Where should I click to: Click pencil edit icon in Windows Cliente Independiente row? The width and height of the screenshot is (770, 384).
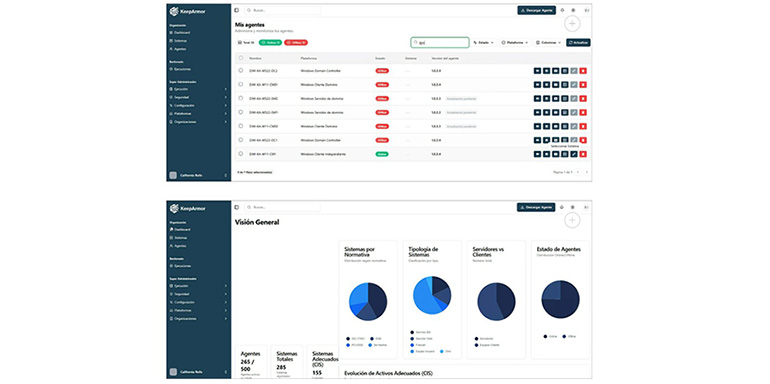[574, 154]
